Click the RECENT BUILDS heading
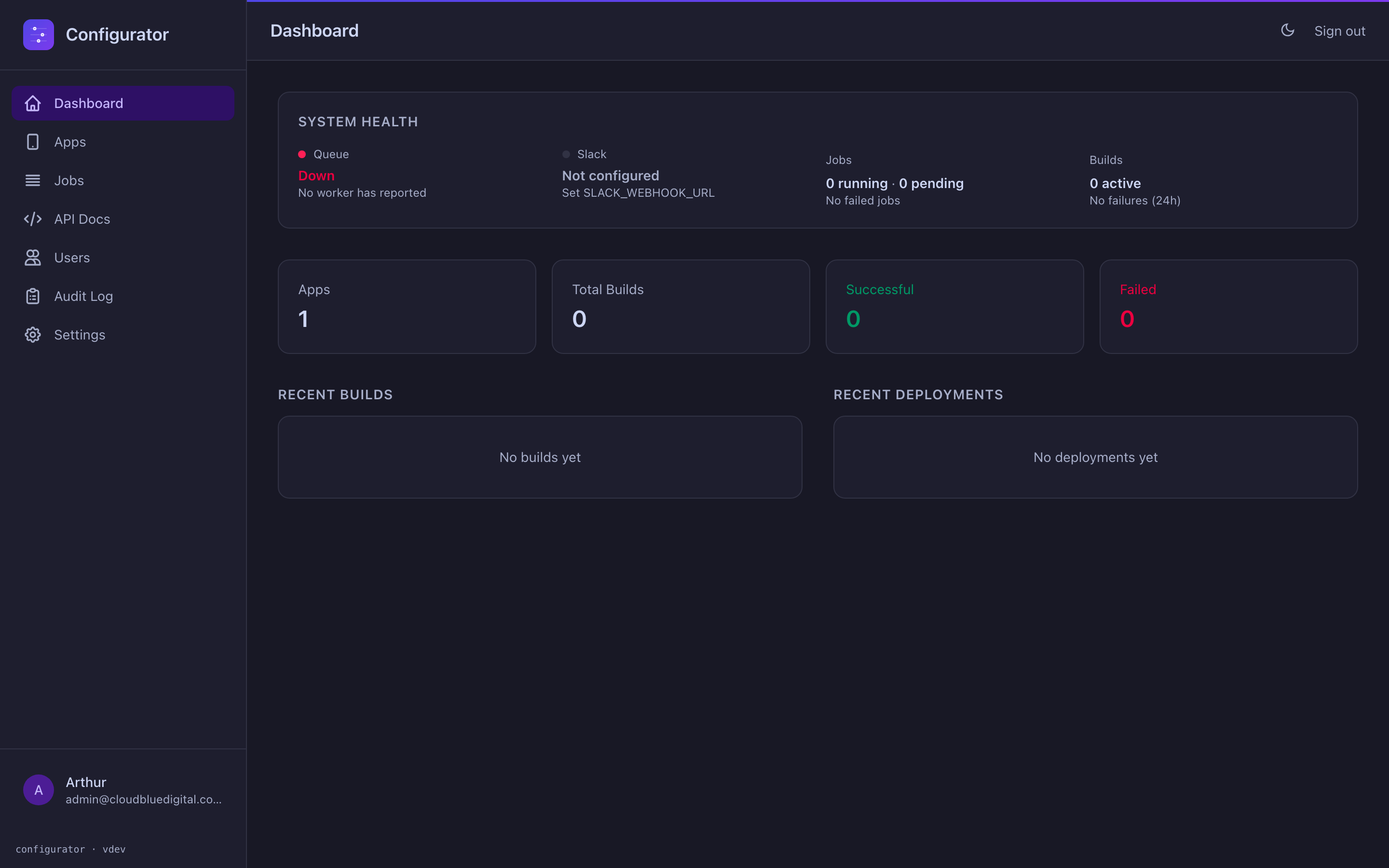The image size is (1389, 868). [x=335, y=394]
